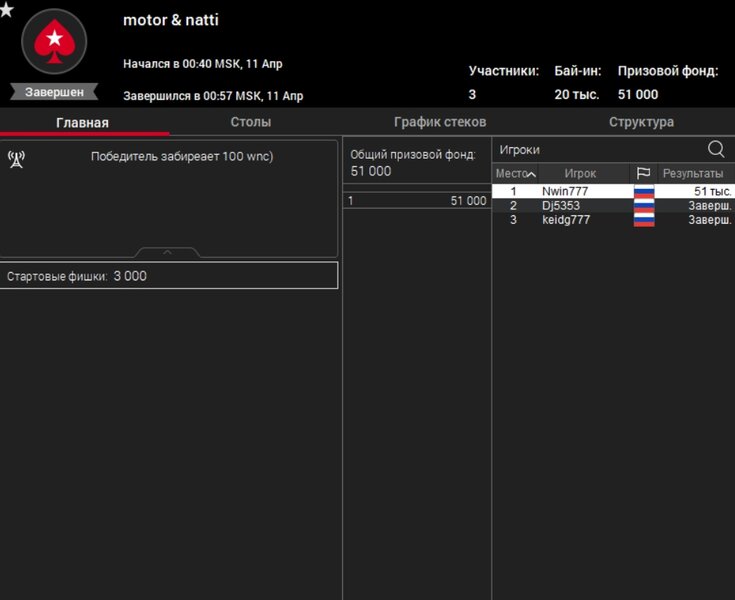Sort by the Результаты column header
The height and width of the screenshot is (600, 735).
692,173
